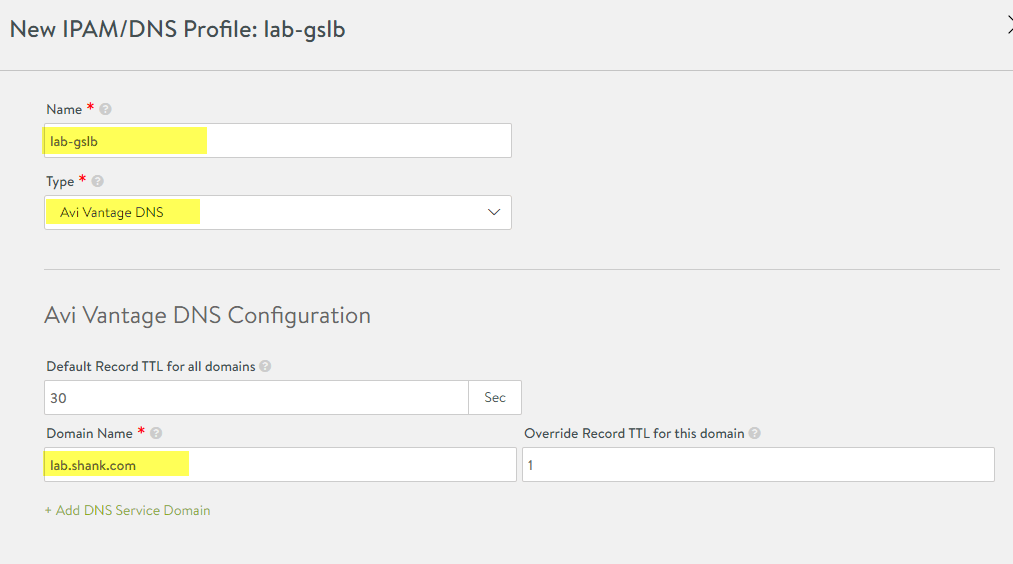Viewport: 1013px width, 564px height.
Task: Click the Override Record TTL for this domain label
Action: point(634,433)
